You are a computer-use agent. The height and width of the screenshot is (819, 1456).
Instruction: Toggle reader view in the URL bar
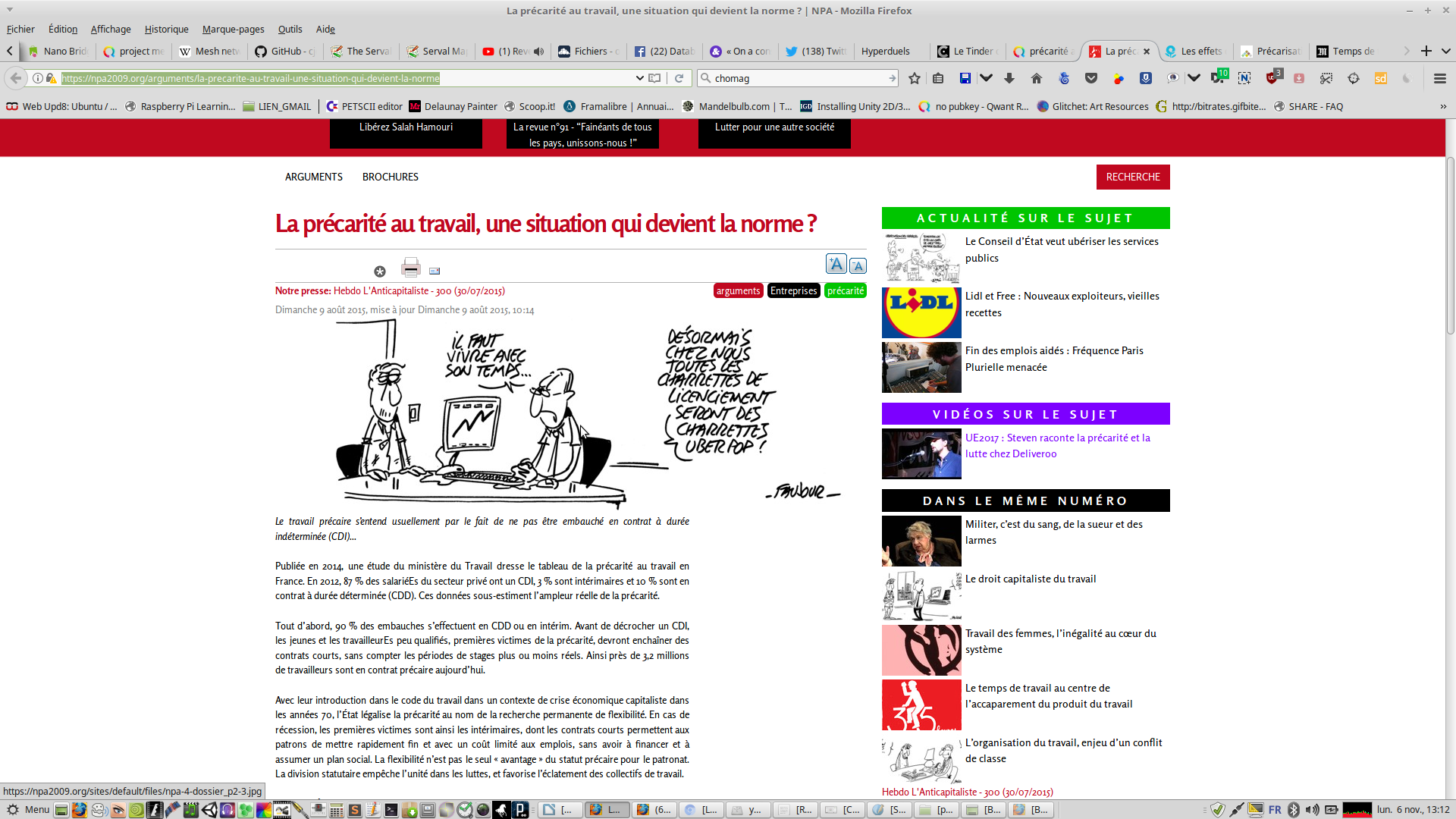pos(654,78)
